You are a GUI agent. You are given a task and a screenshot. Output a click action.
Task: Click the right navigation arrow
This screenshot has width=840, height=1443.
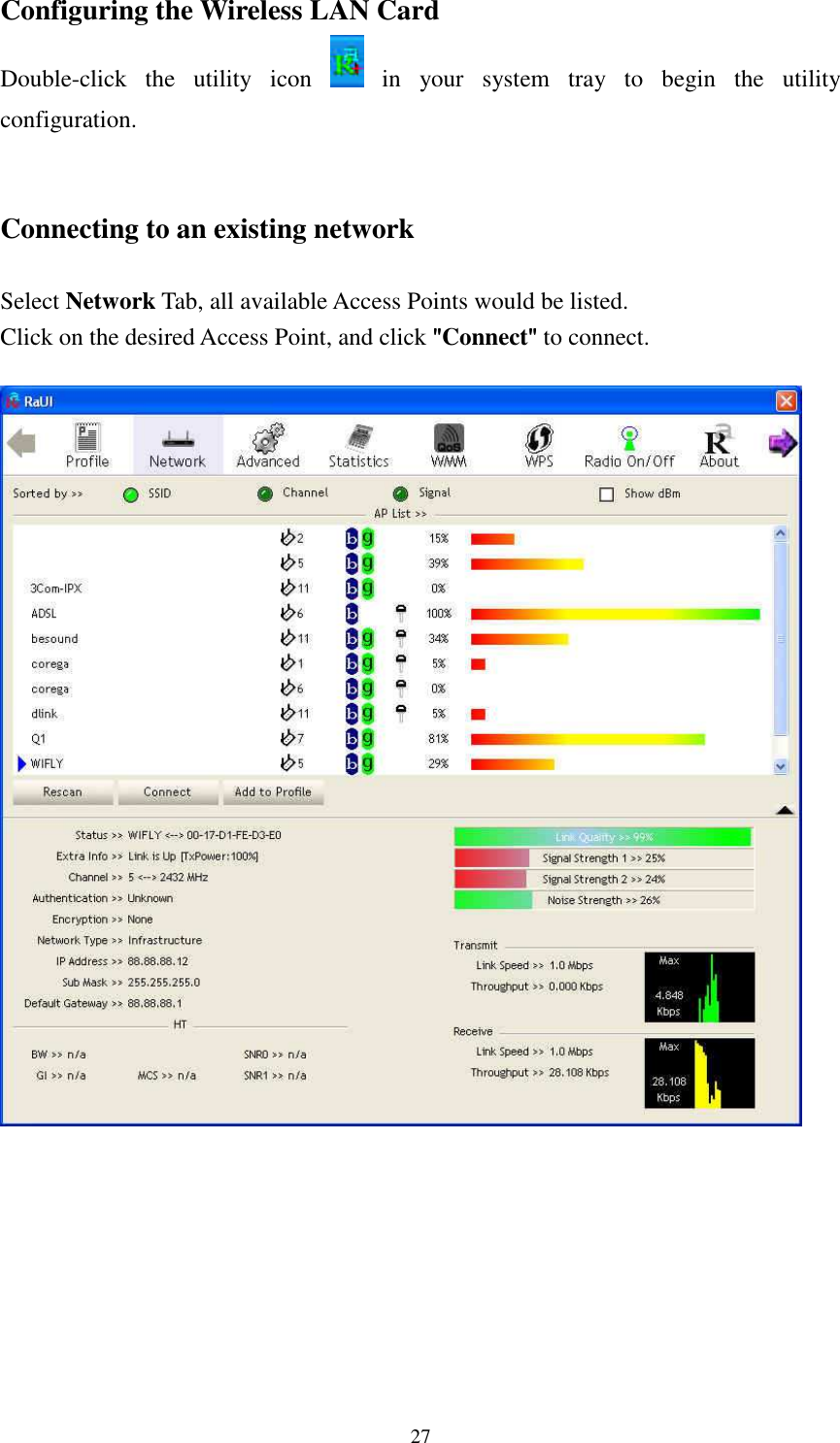tap(783, 444)
